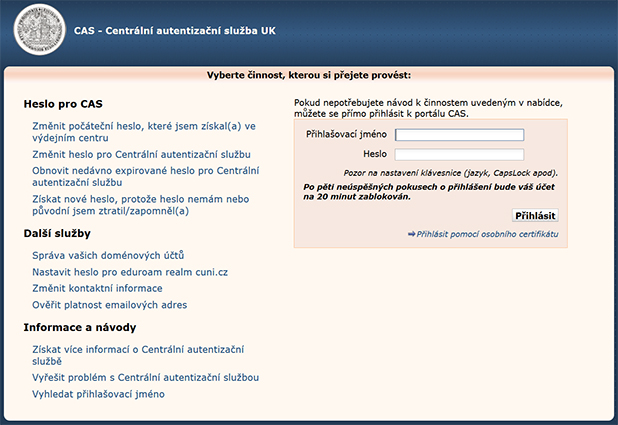
Task: Click the Heslo pro CAS heading
Action: (x=63, y=104)
